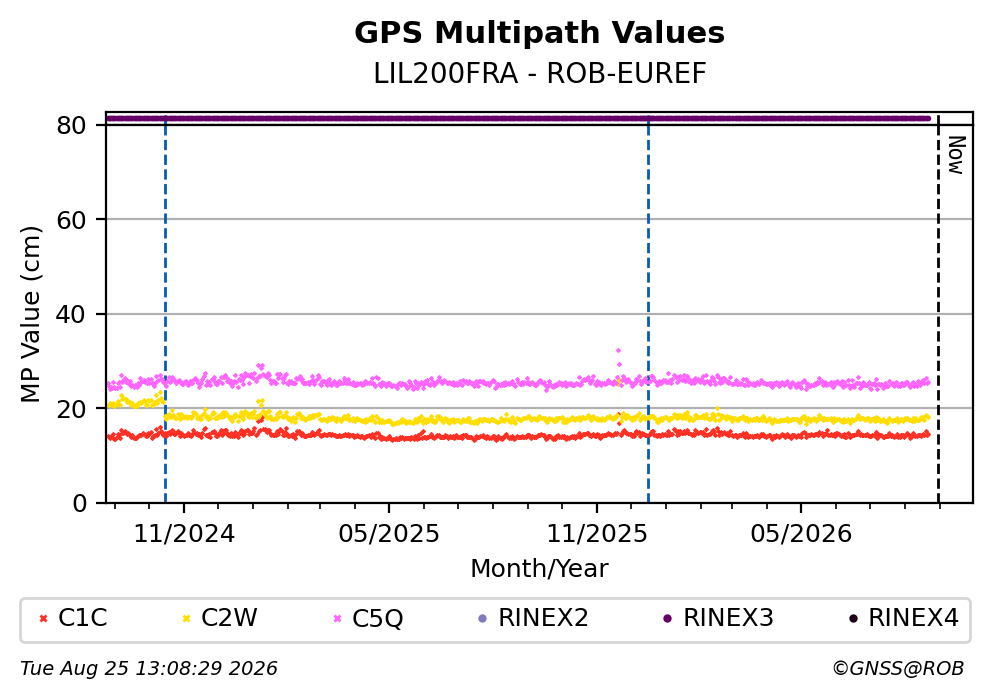Click the C5Q outlier point near 11/2025
This screenshot has width=993, height=699.
click(618, 351)
